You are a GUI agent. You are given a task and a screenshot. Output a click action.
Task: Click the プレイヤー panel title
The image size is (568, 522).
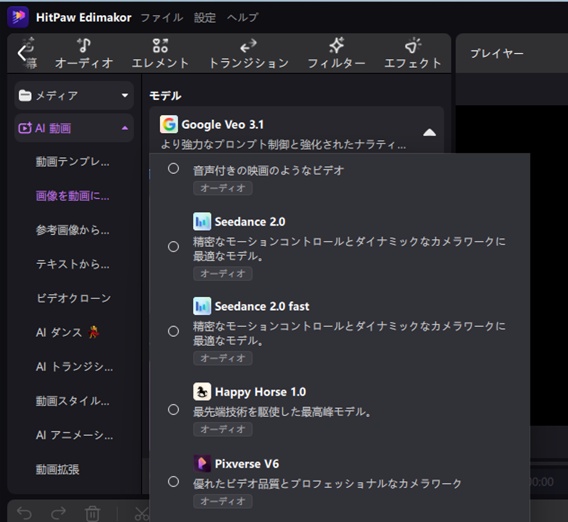tap(497, 54)
